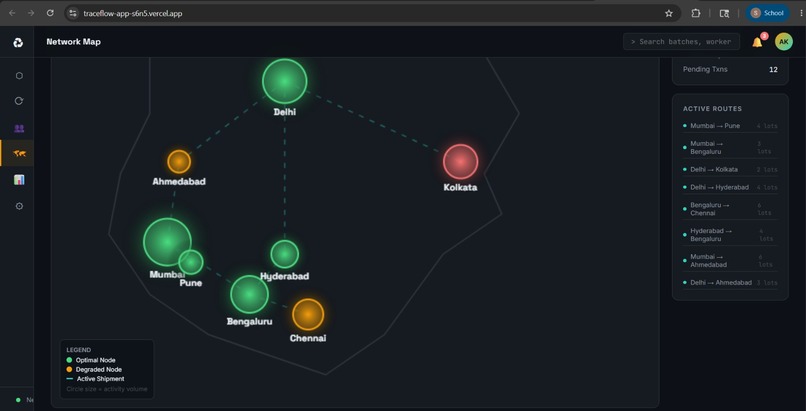Open the settings gear sidebar icon
This screenshot has height=411, width=806.
click(19, 206)
